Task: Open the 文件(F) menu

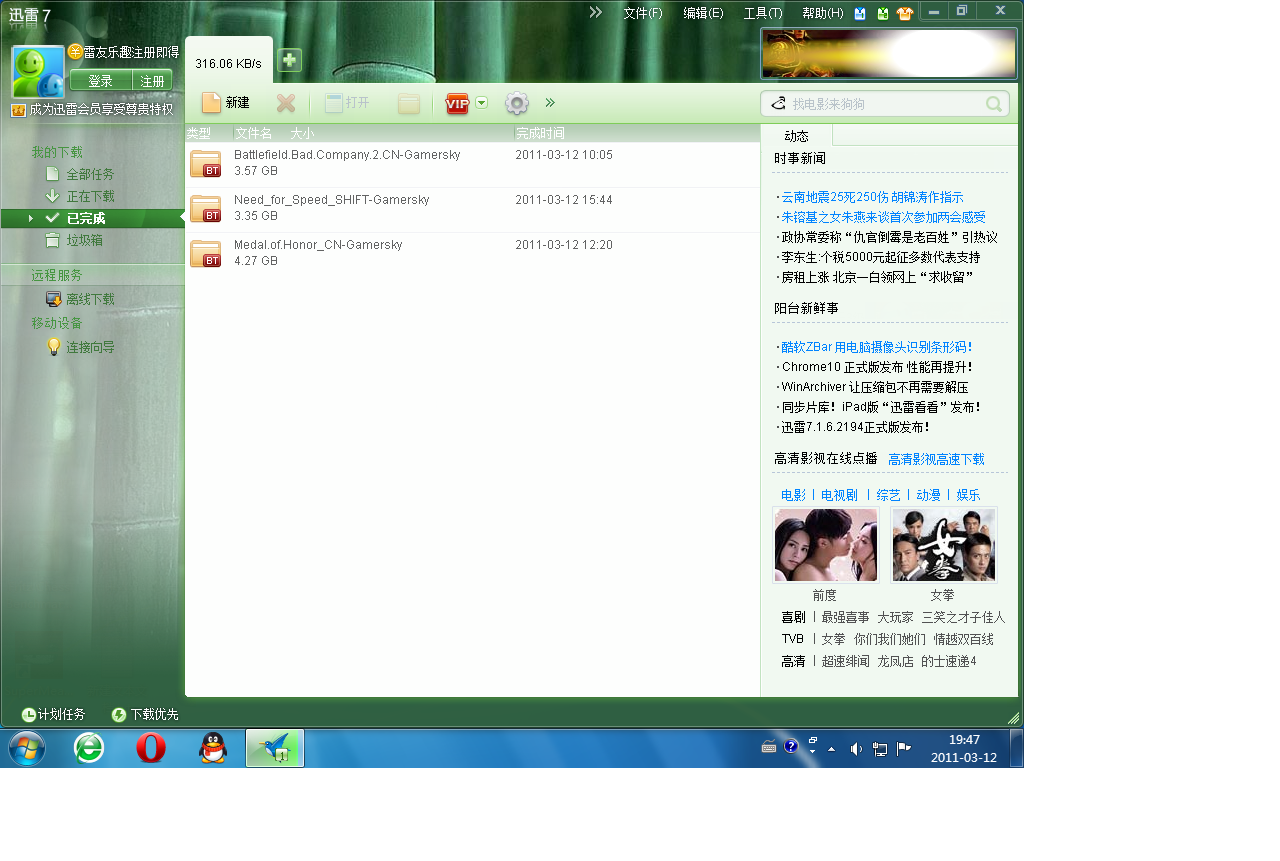Action: (x=643, y=13)
